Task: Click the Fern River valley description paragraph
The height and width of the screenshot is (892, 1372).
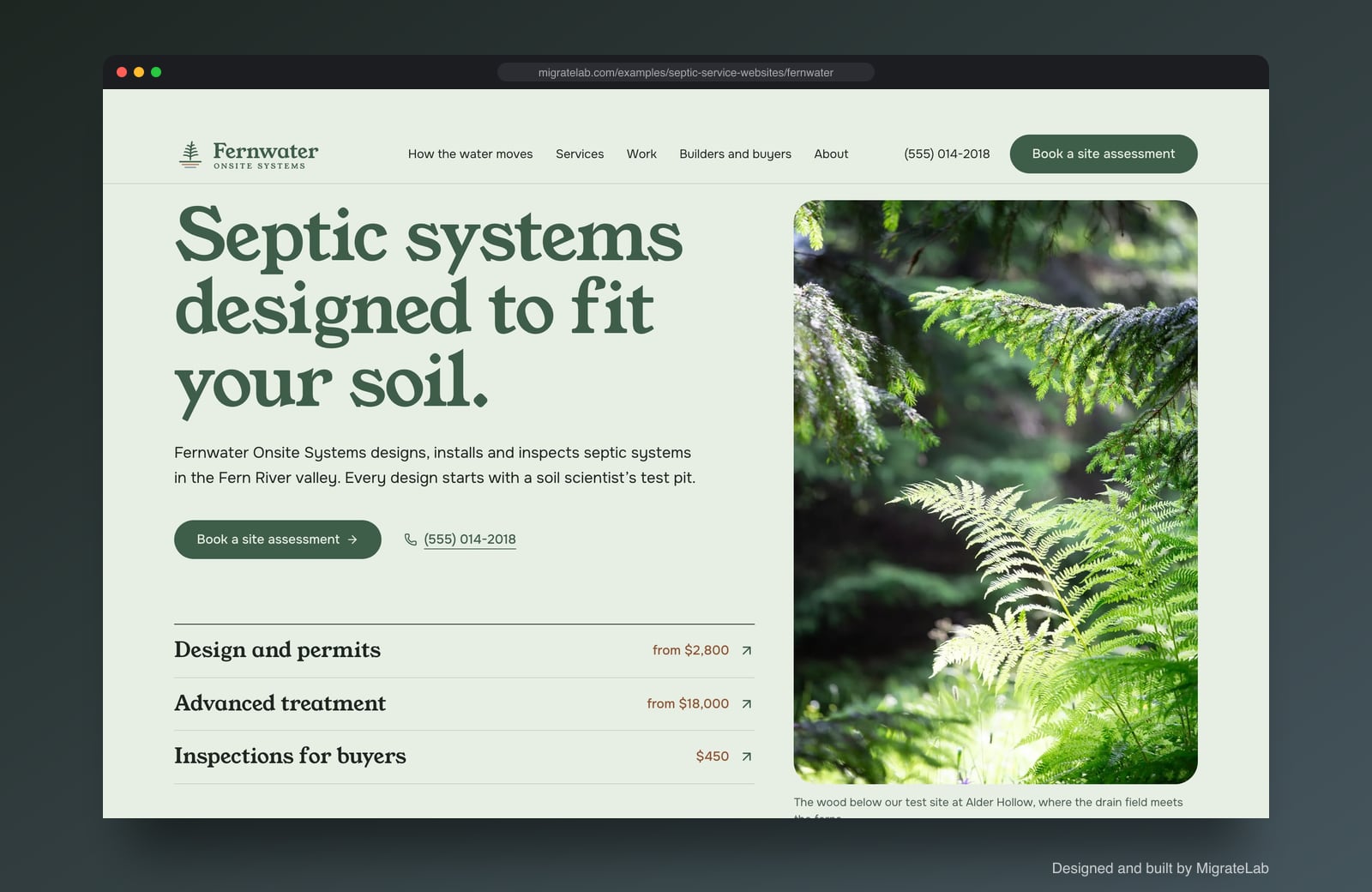Action: (x=435, y=465)
